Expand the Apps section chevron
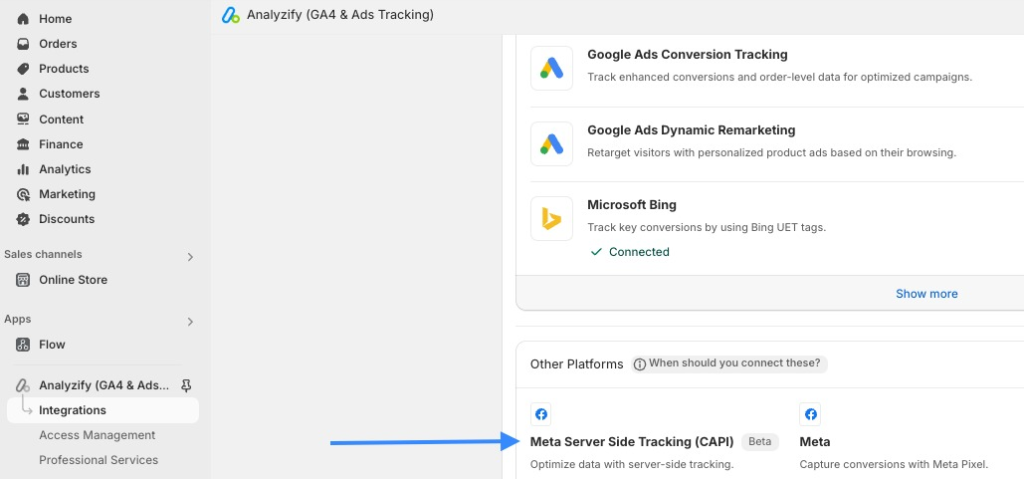Screen dimensions: 1024x479 click(190, 322)
